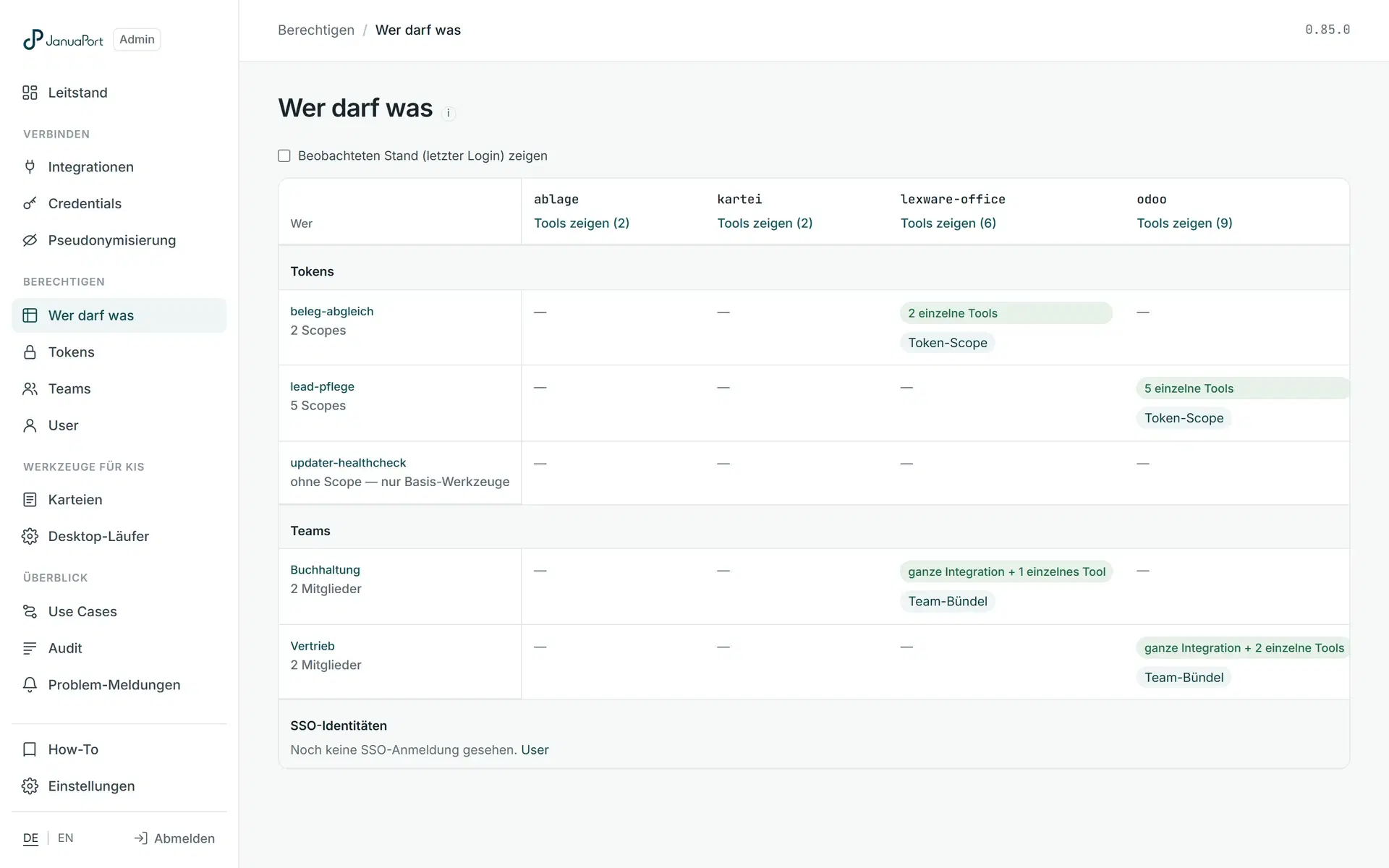Click the JanuaPort logo

pyautogui.click(x=63, y=39)
